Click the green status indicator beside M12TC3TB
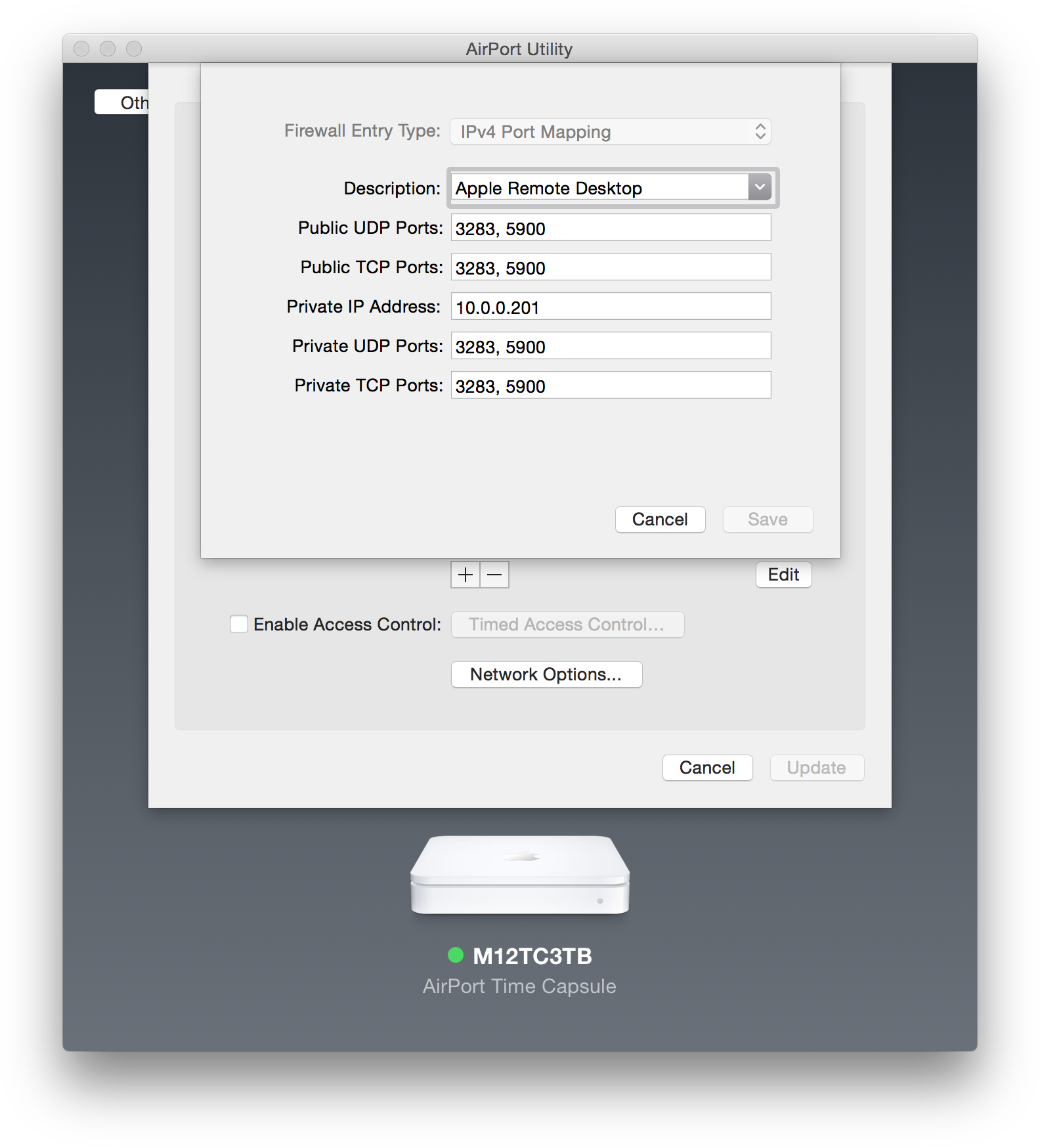 [456, 955]
